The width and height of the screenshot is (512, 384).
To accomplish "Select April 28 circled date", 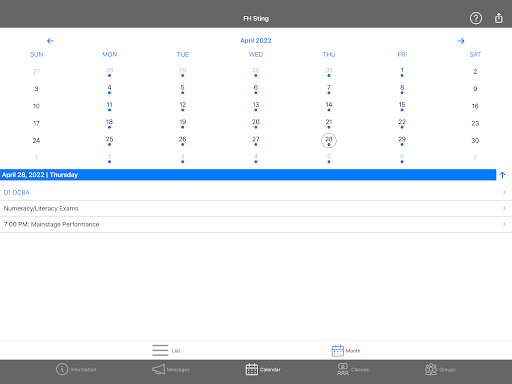I will click(329, 140).
